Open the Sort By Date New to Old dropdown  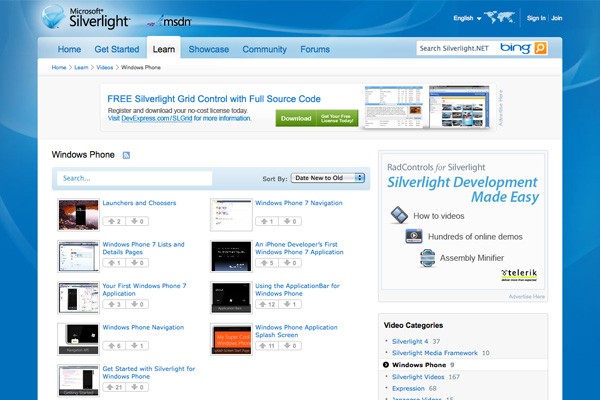point(328,178)
